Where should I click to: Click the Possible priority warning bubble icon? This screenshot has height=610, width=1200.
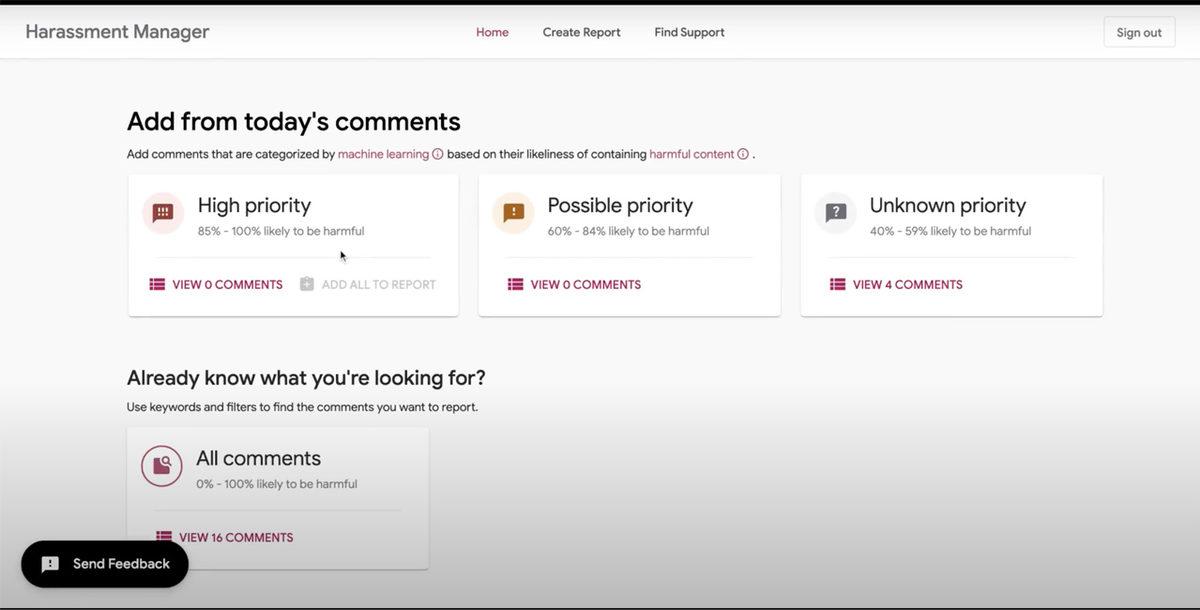coord(513,211)
